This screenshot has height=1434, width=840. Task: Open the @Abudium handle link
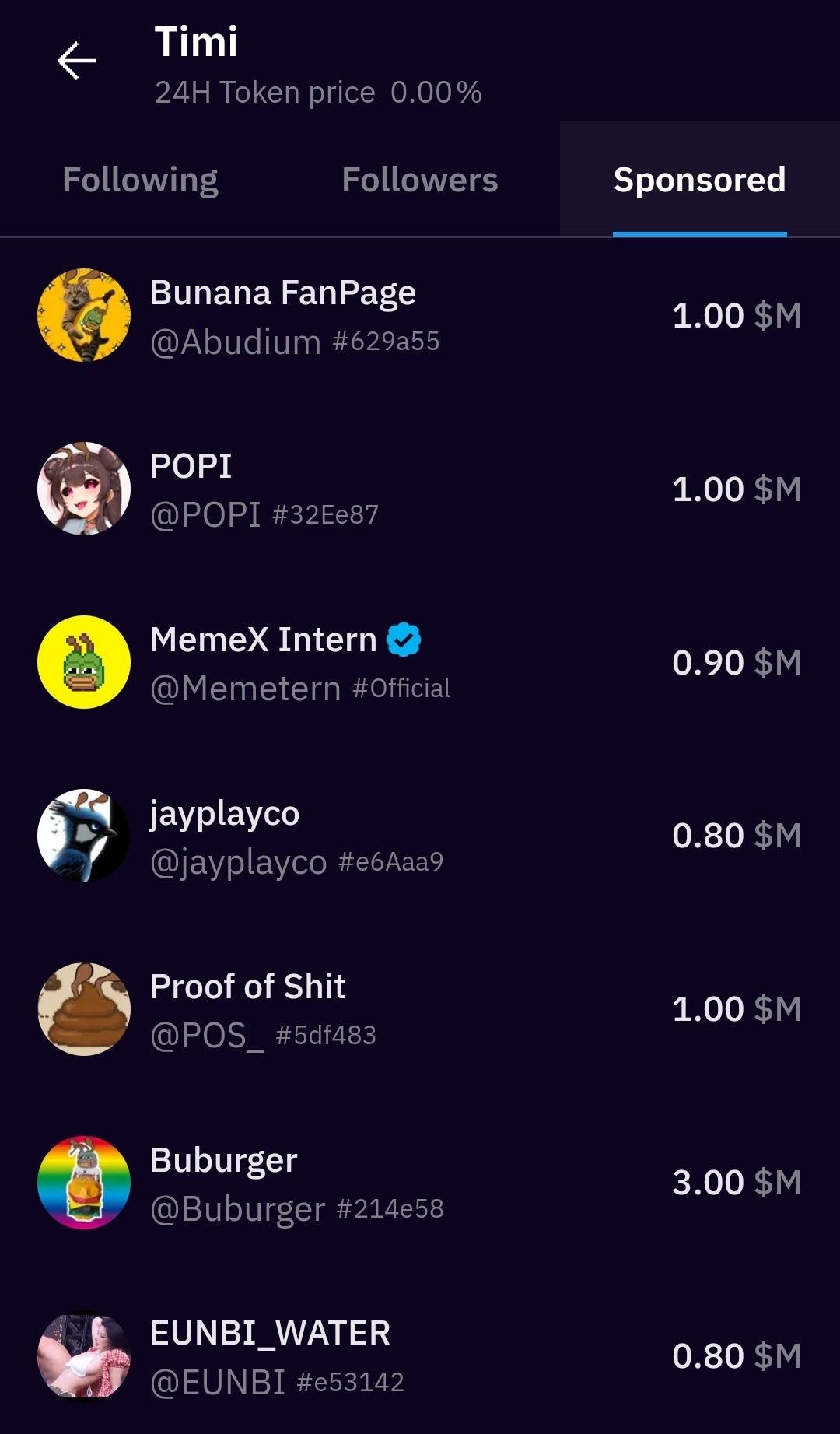(236, 342)
